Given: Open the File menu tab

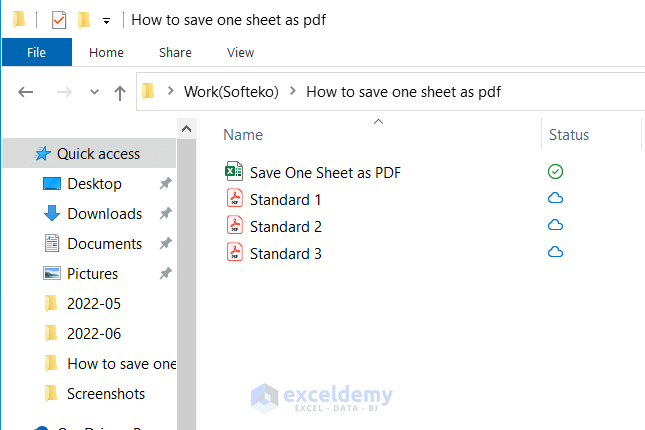Looking at the screenshot, I should pyautogui.click(x=36, y=52).
